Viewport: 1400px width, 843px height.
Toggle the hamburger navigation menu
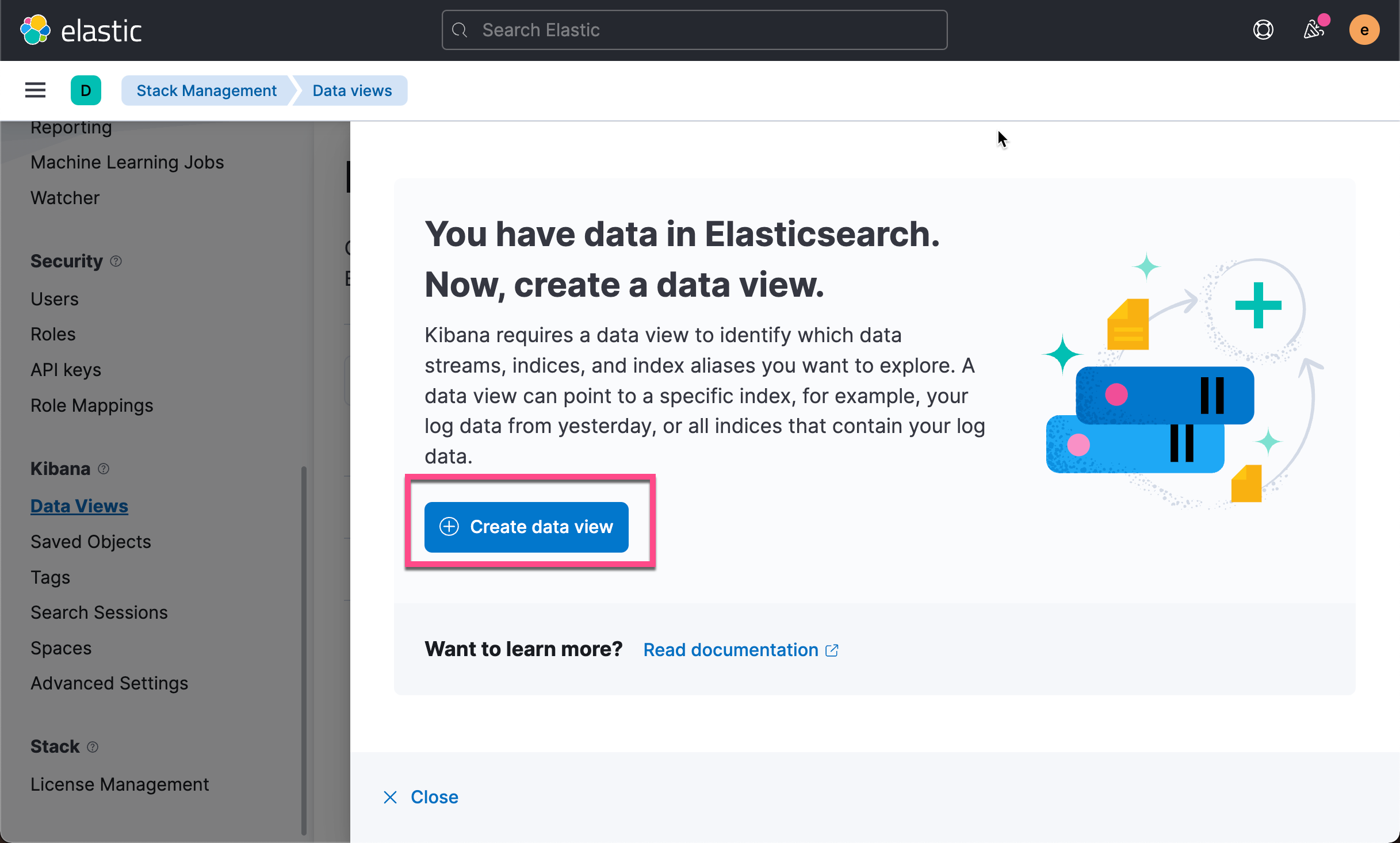[x=35, y=90]
